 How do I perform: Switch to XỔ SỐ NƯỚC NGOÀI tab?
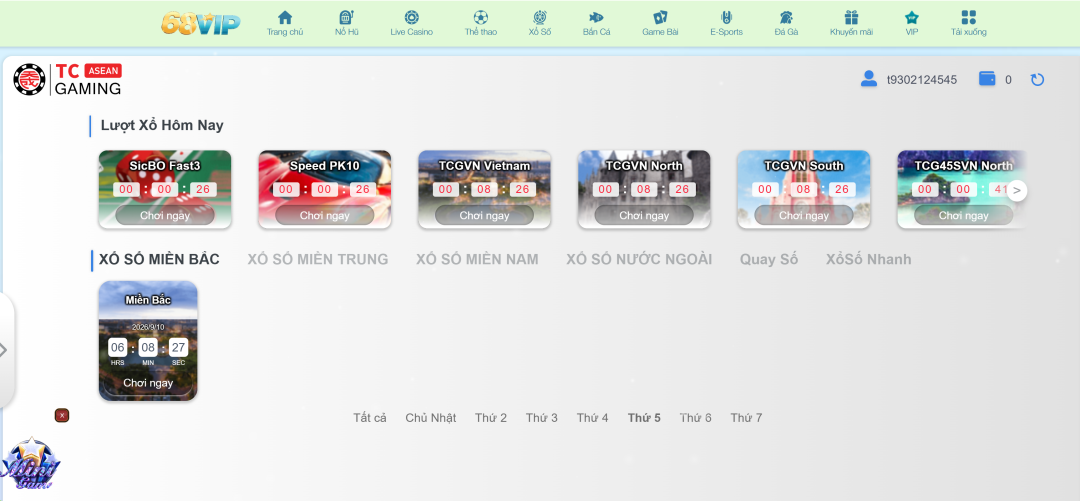[639, 259]
